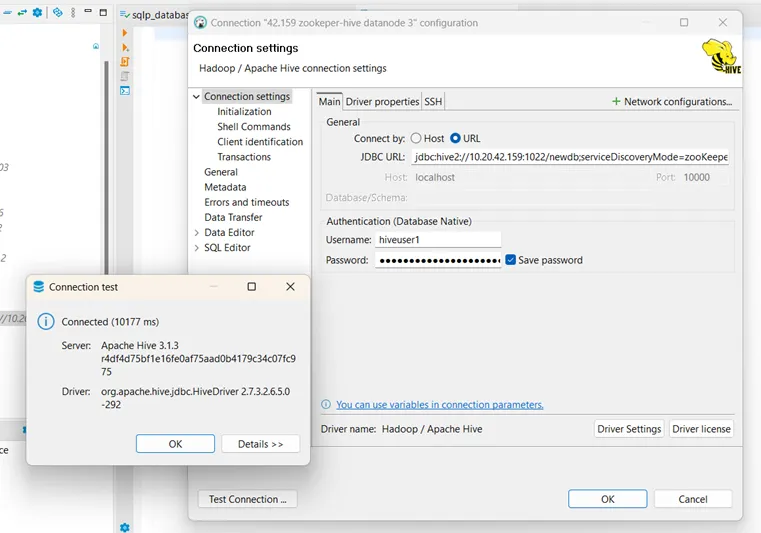
Task: Minimize the navigator panel
Action: click(88, 11)
